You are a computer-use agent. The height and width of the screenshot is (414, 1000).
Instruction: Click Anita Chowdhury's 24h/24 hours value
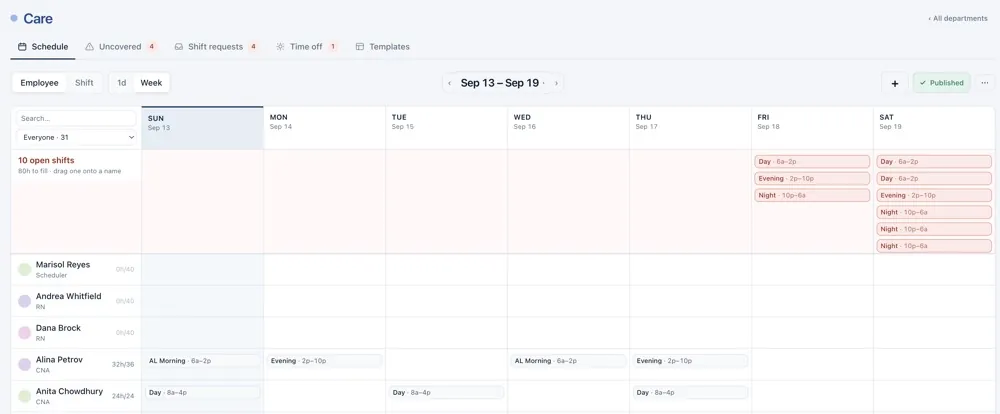122,396
